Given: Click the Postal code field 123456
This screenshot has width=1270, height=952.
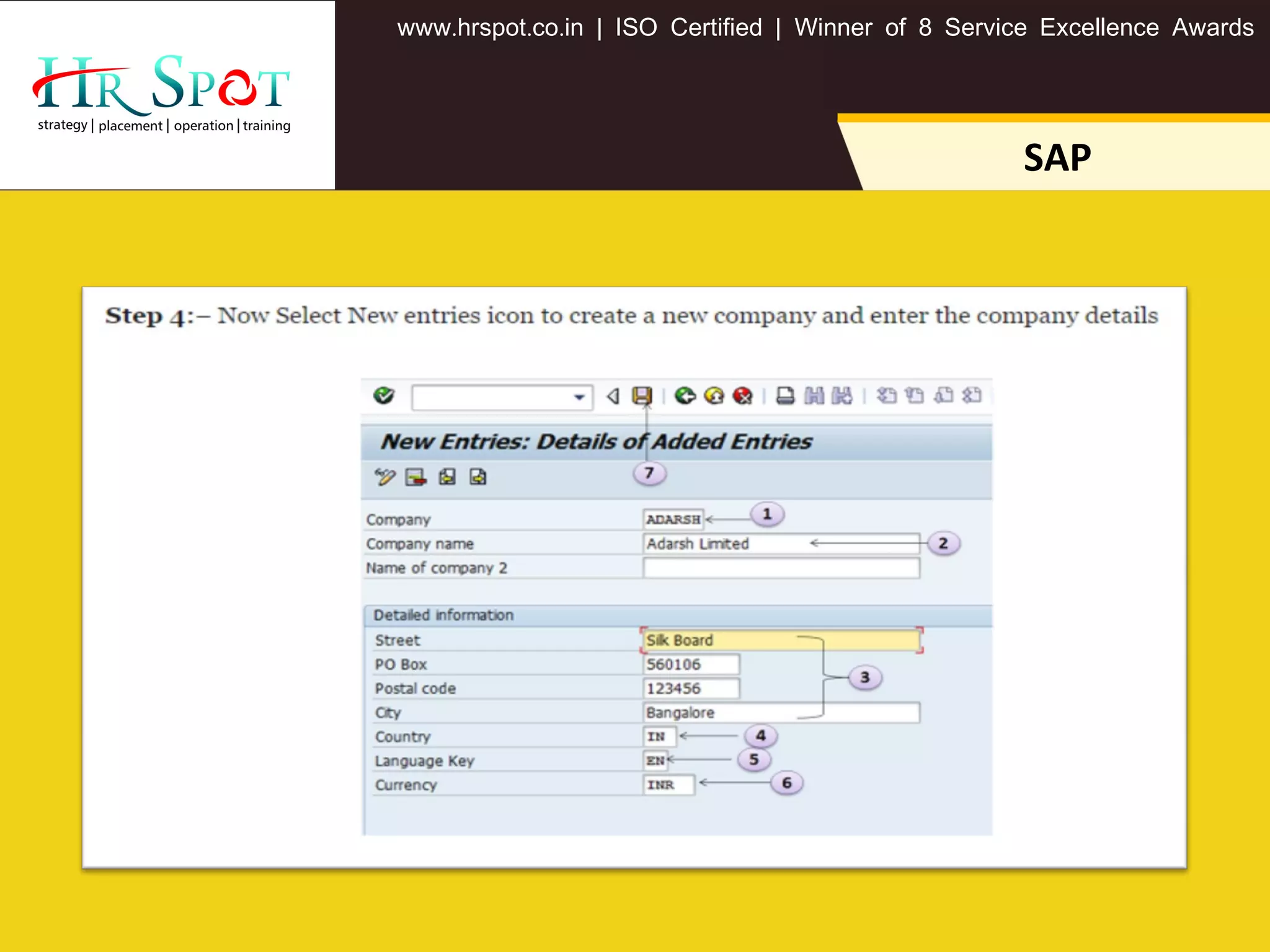Looking at the screenshot, I should 691,689.
